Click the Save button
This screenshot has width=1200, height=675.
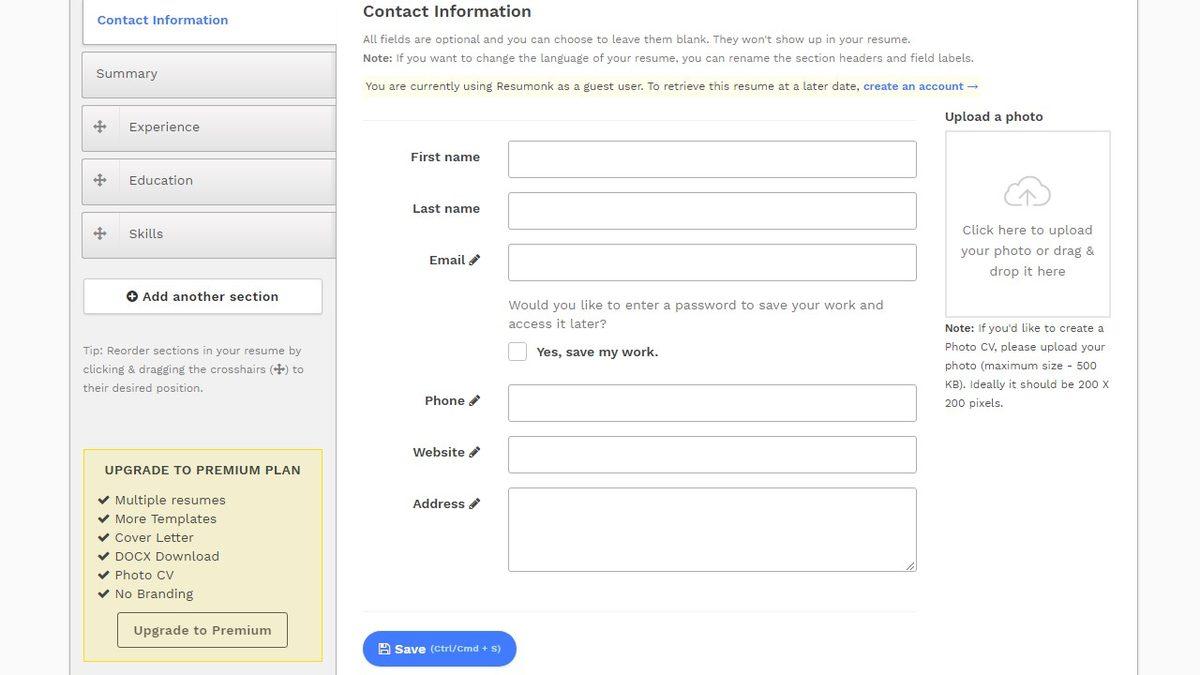pos(440,648)
